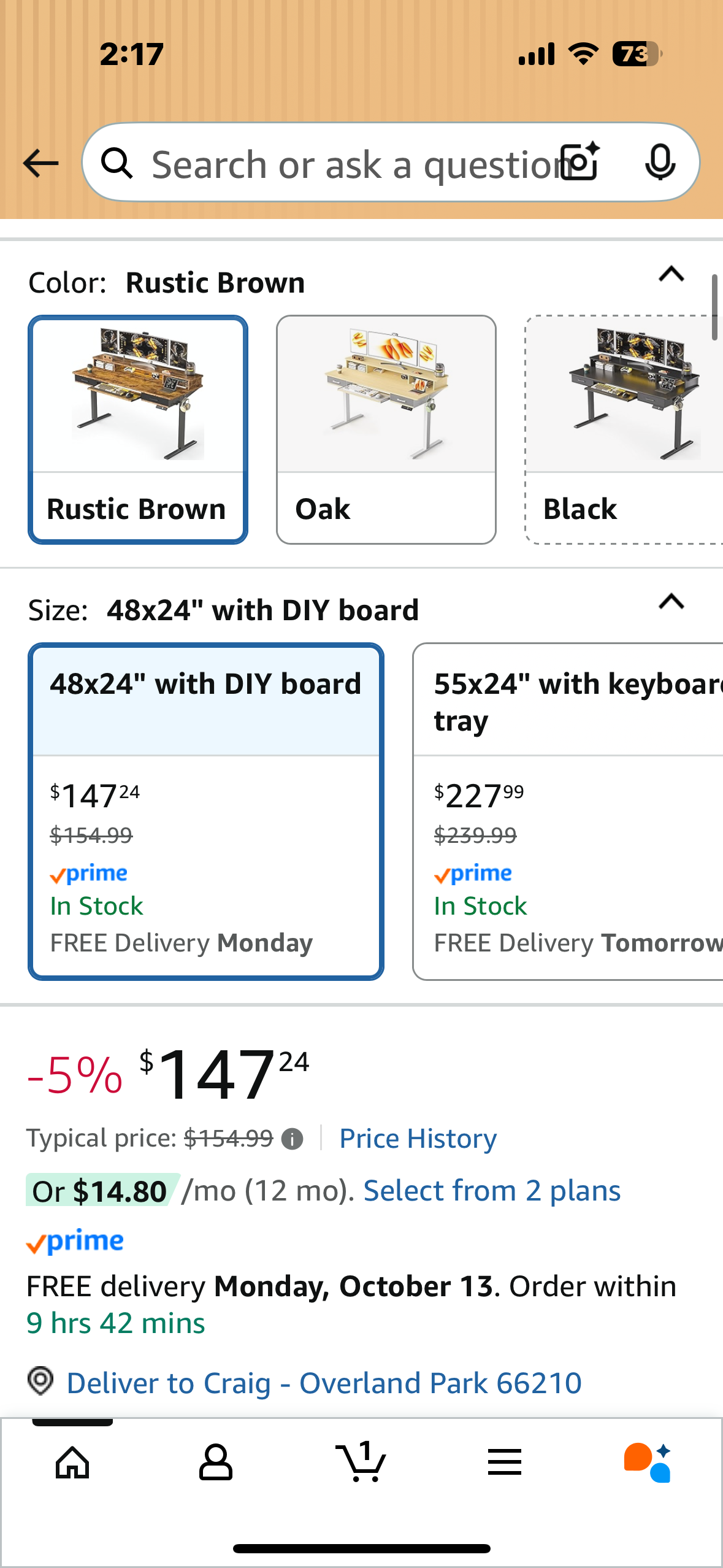Select 48x24" with DIY board size

(x=206, y=811)
